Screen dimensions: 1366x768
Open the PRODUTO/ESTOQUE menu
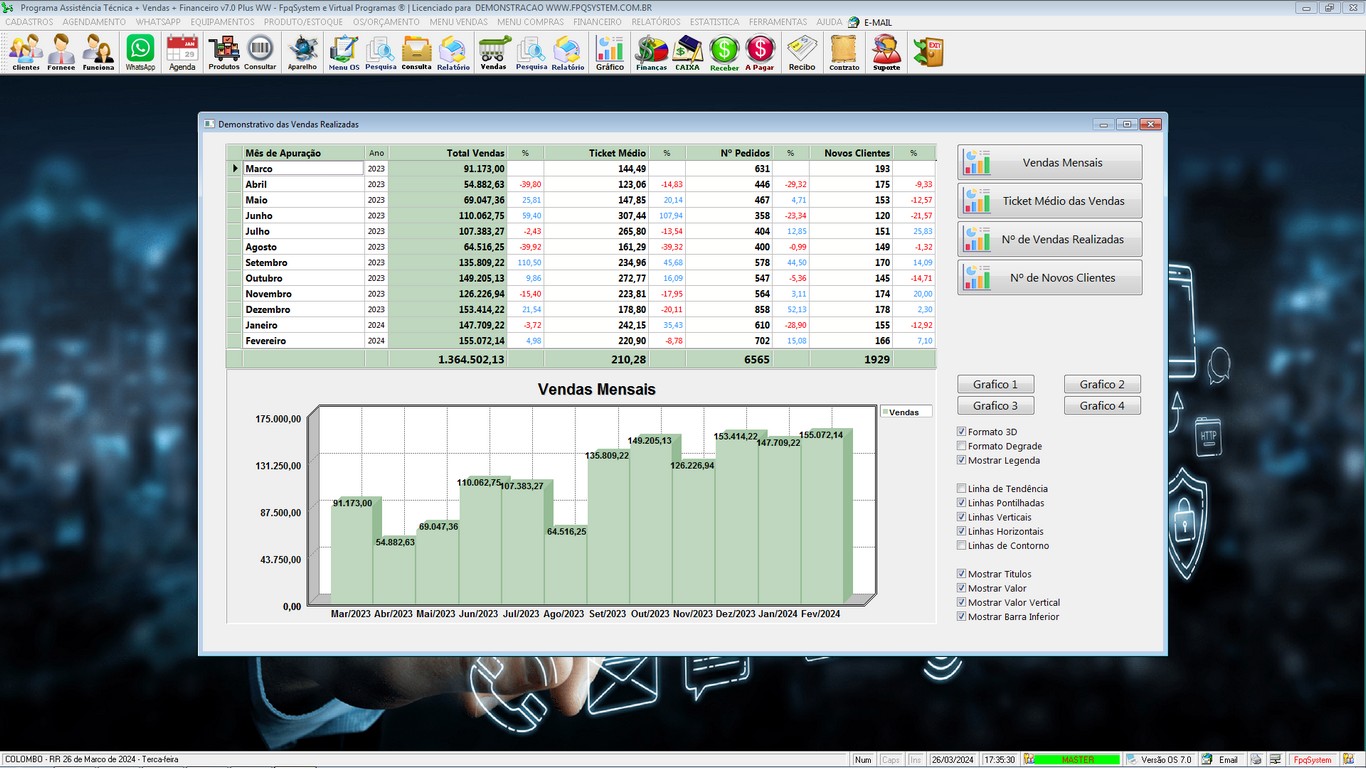303,22
